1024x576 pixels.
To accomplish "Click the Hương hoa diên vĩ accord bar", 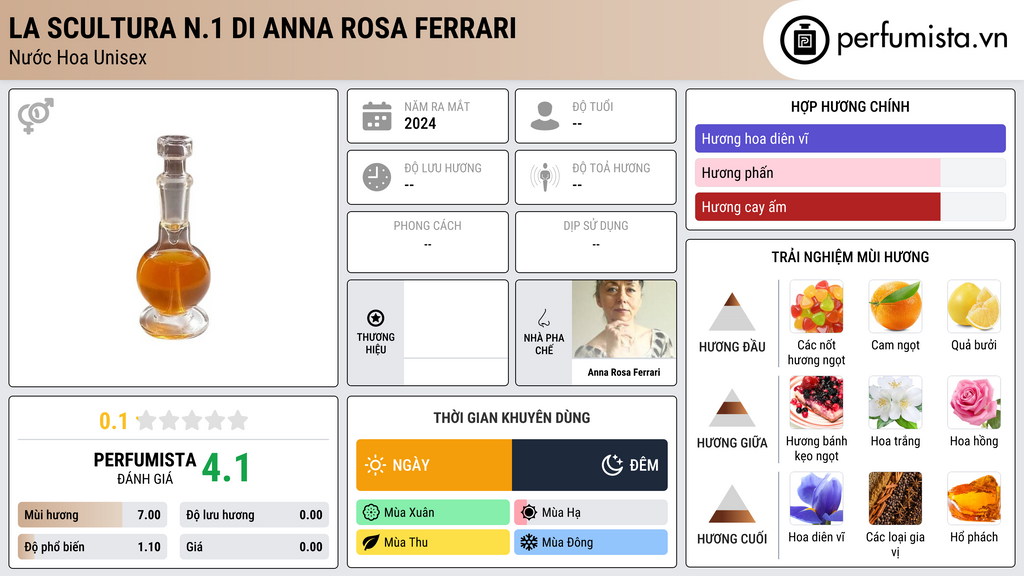I will pos(850,138).
